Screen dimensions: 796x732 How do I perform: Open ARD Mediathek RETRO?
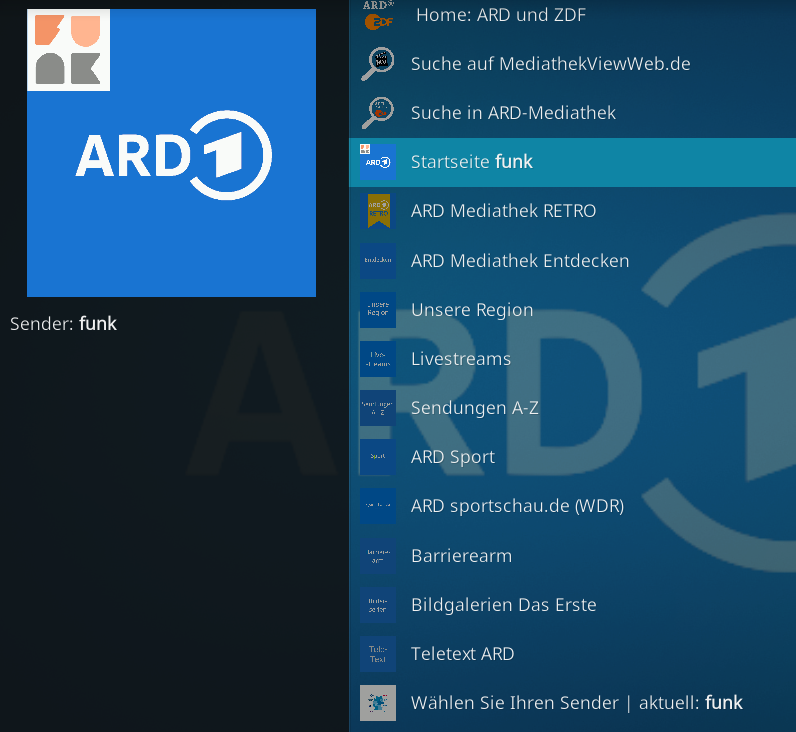click(x=503, y=211)
